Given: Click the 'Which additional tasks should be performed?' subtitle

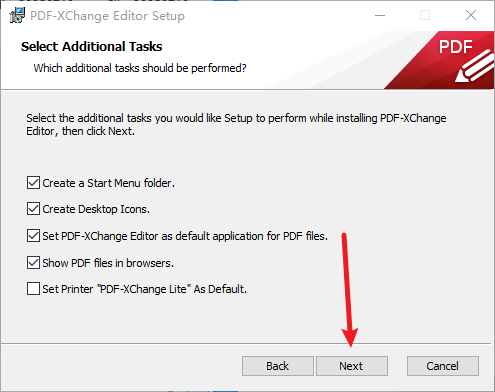Looking at the screenshot, I should coord(140,68).
